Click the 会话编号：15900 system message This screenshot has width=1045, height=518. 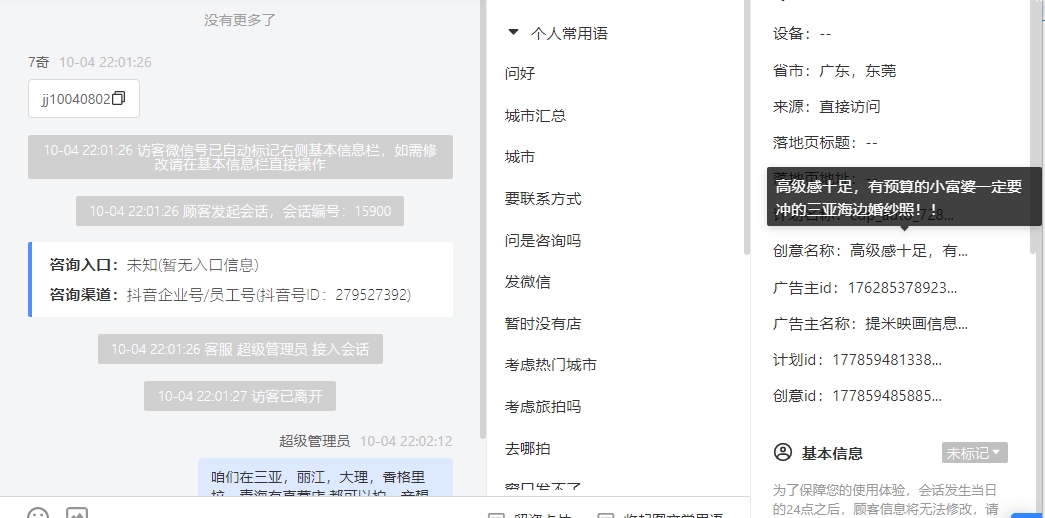(240, 211)
